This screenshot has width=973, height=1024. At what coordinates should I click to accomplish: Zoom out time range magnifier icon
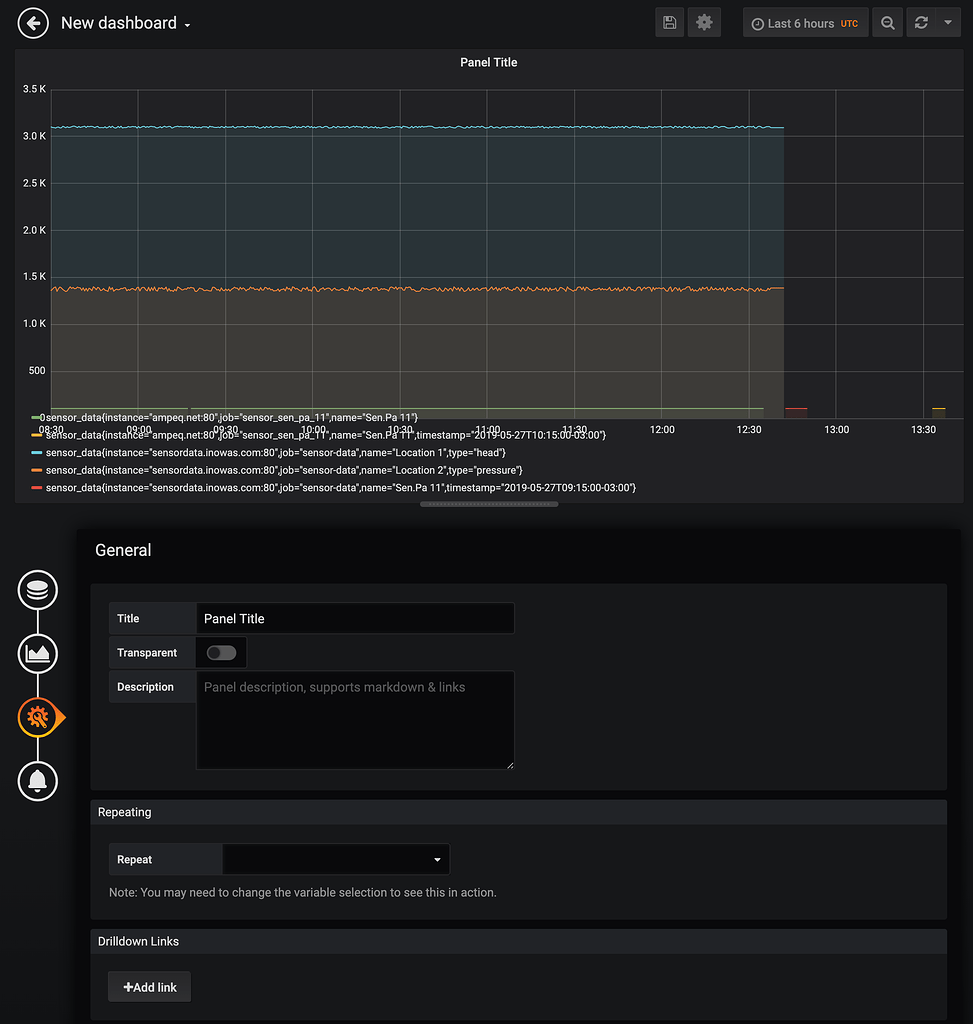pos(887,23)
